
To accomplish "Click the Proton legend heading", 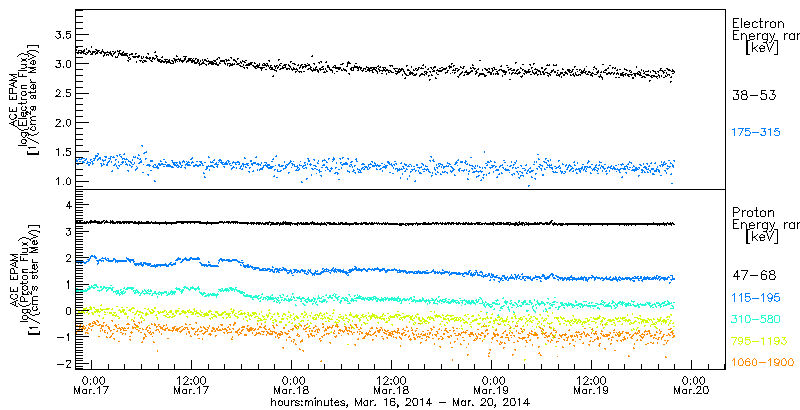I will coord(753,212).
